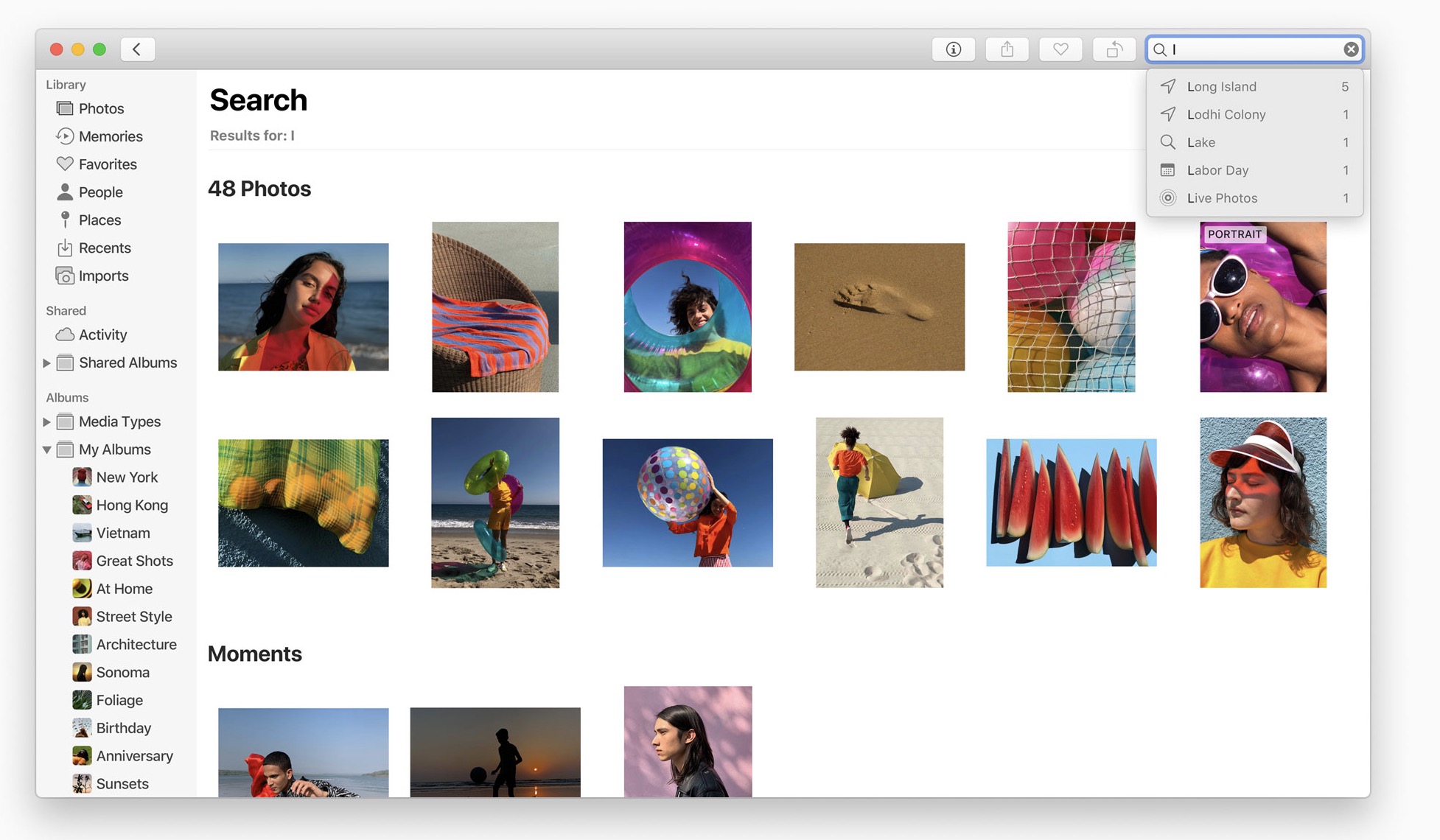The width and height of the screenshot is (1440, 840).
Task: Expand the Media Types disclosure triangle
Action: [46, 421]
